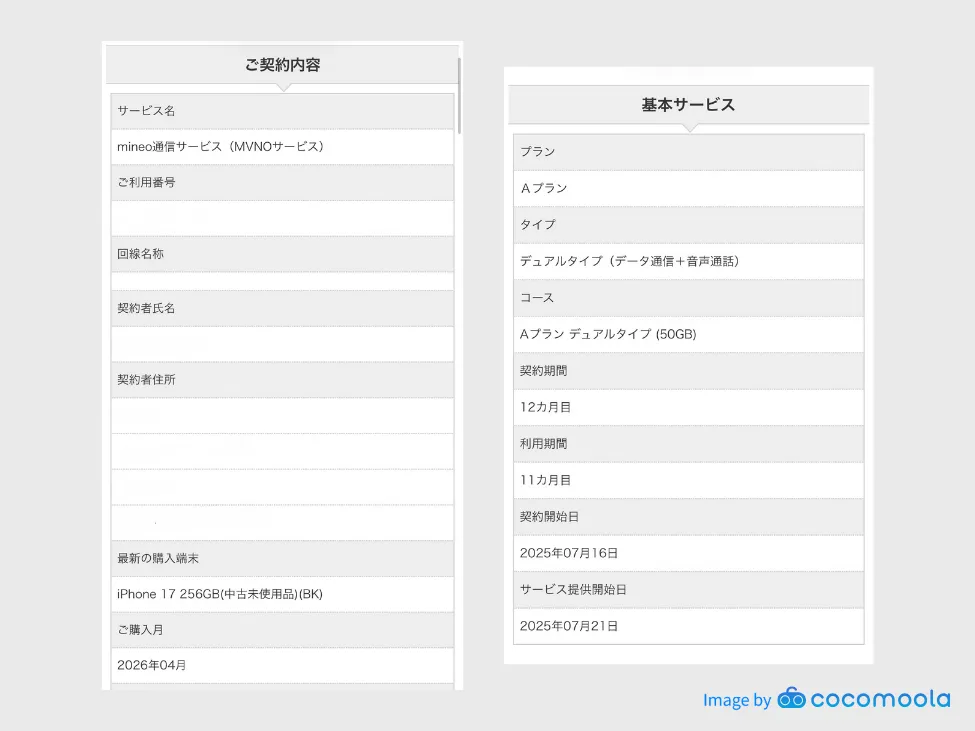Click the 利用期間 label

pos(543,444)
